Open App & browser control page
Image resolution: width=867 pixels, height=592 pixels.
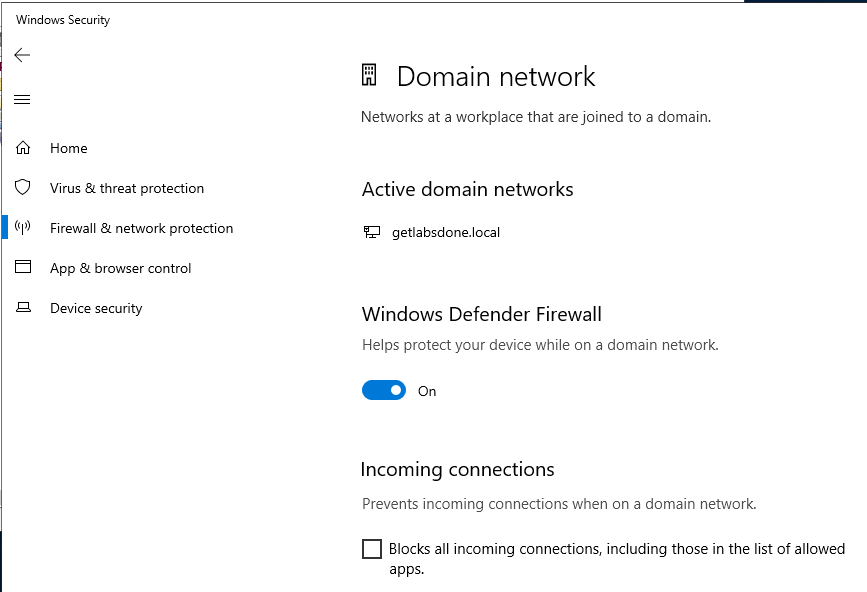(121, 268)
